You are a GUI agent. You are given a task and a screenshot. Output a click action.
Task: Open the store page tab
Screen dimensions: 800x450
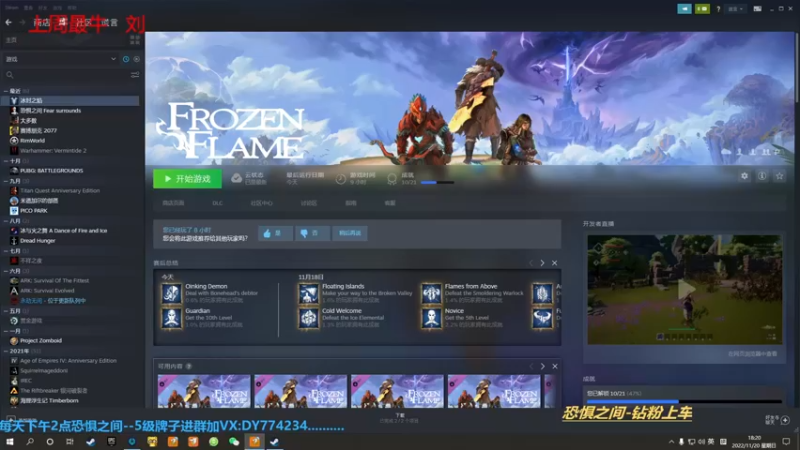click(x=173, y=203)
